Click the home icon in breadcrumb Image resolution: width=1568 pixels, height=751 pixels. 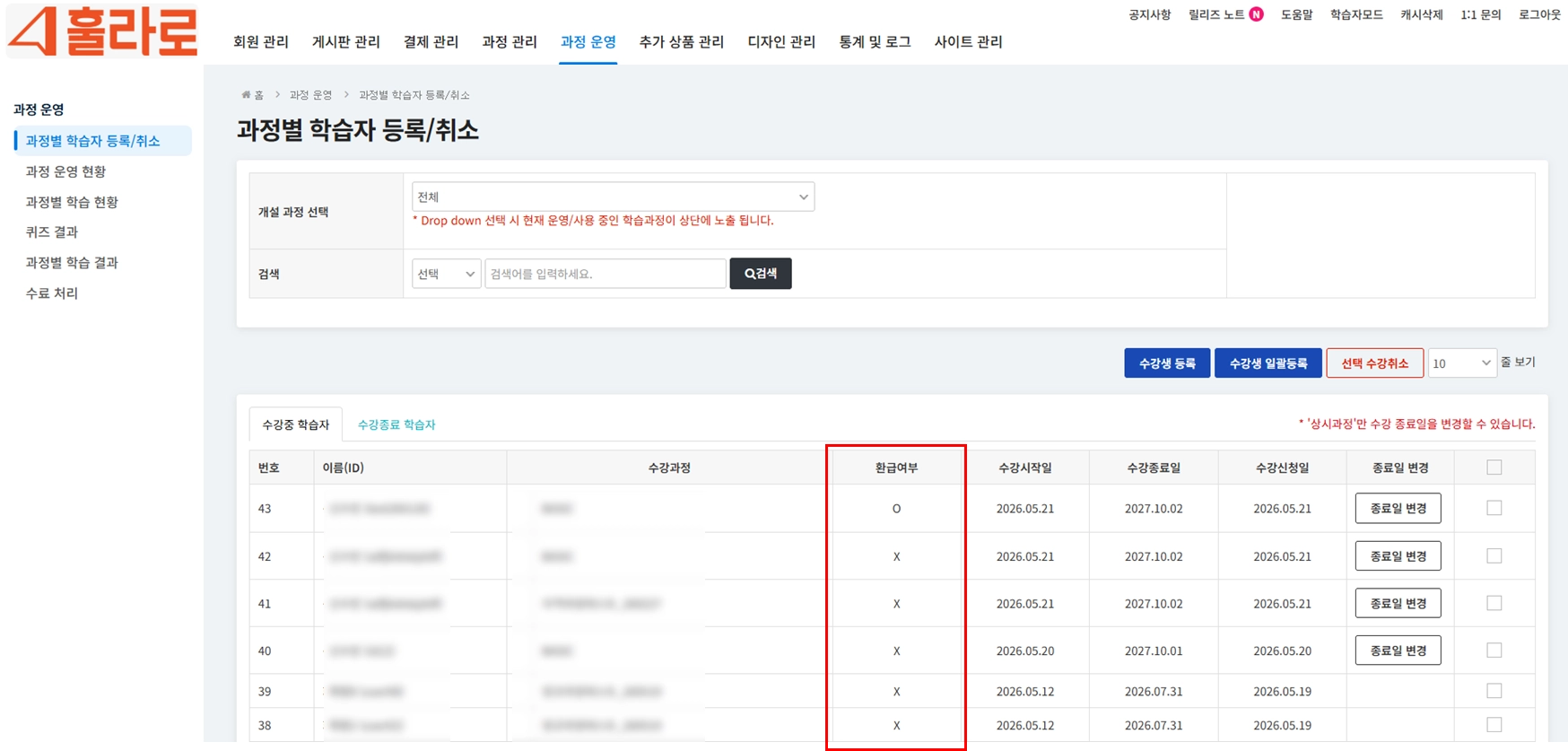point(246,94)
